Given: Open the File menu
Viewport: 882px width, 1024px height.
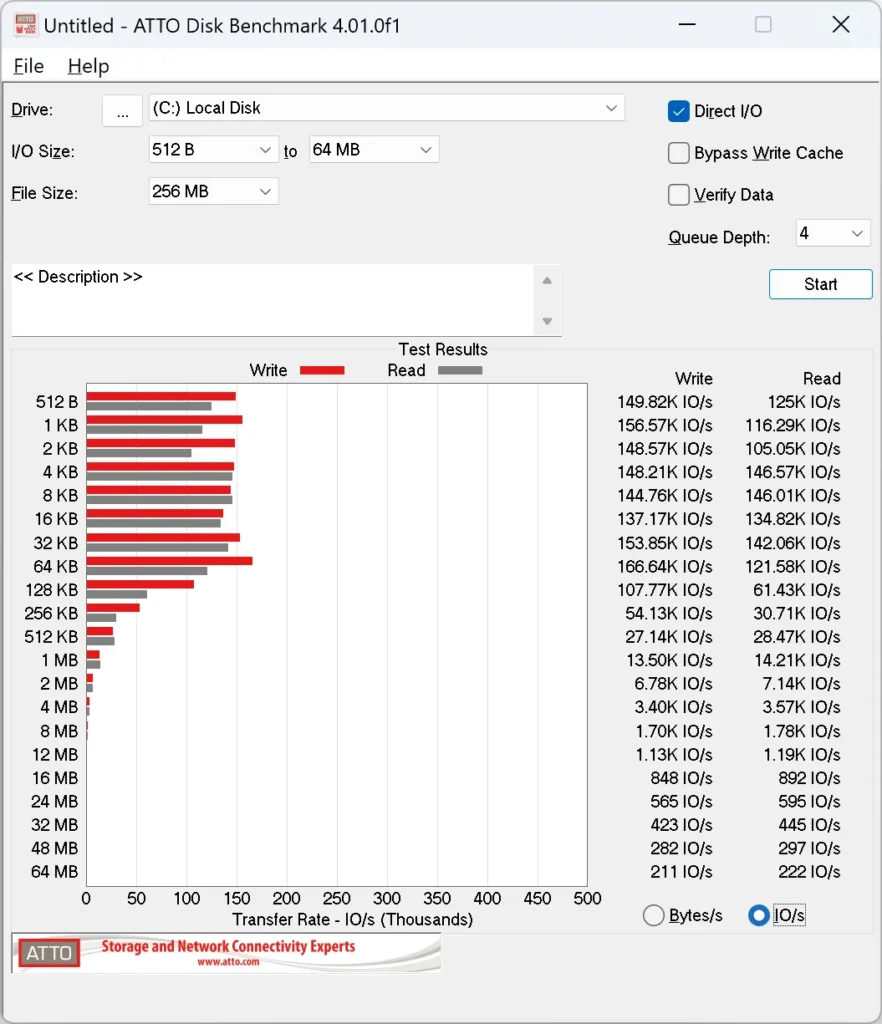Looking at the screenshot, I should pos(28,66).
